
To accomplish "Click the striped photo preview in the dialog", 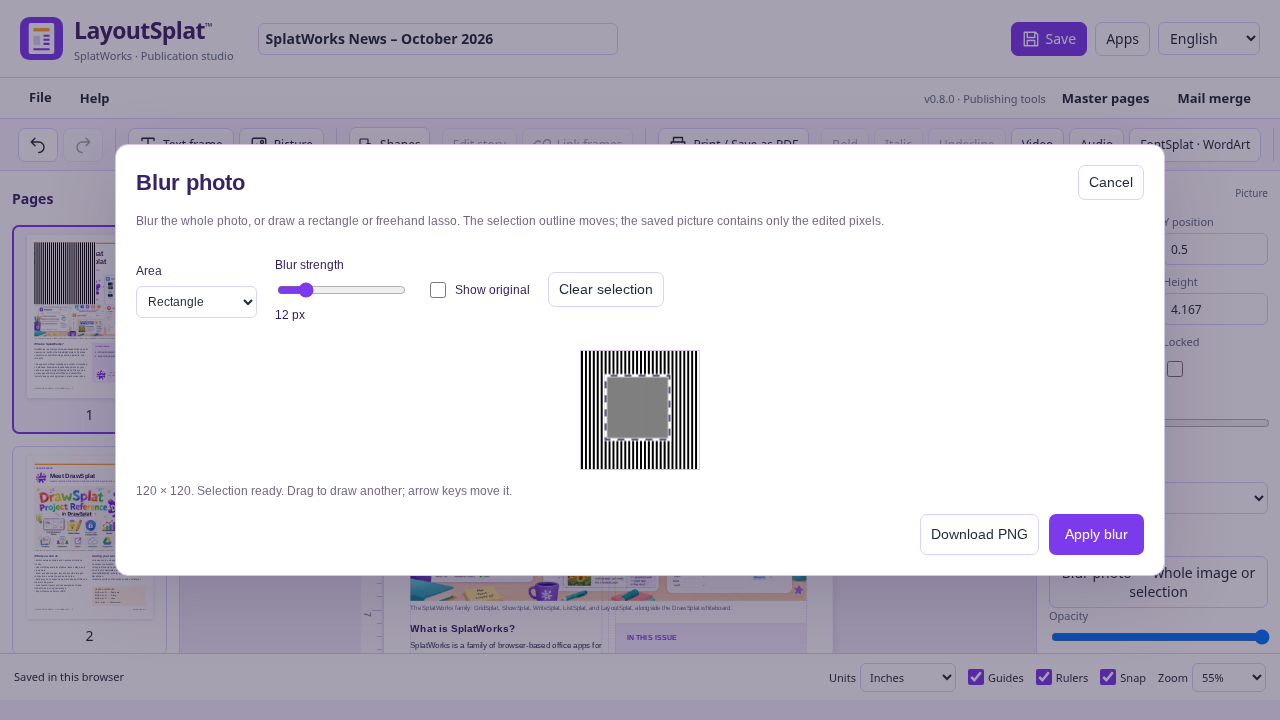I will tap(640, 410).
